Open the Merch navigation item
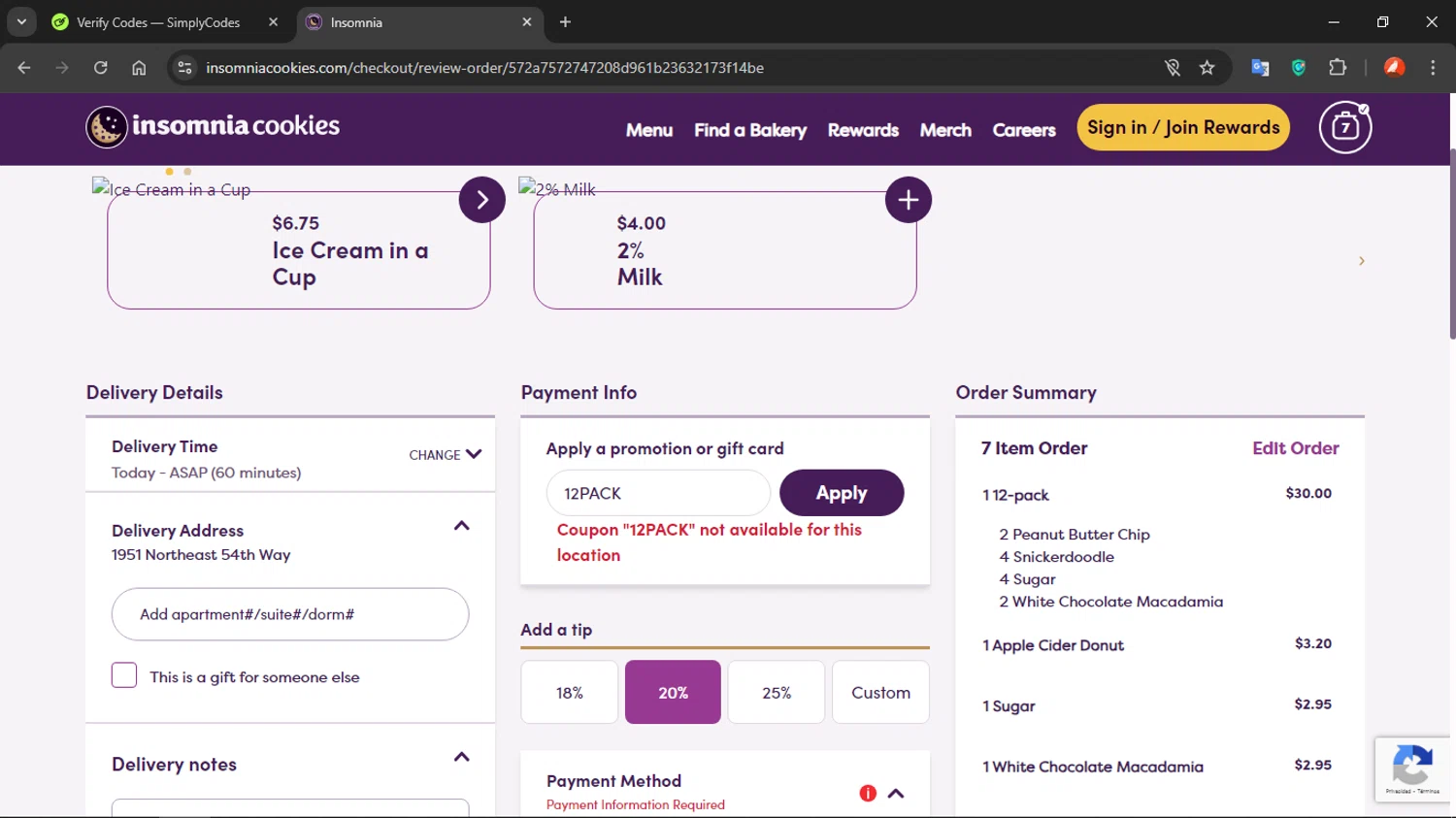 945,130
